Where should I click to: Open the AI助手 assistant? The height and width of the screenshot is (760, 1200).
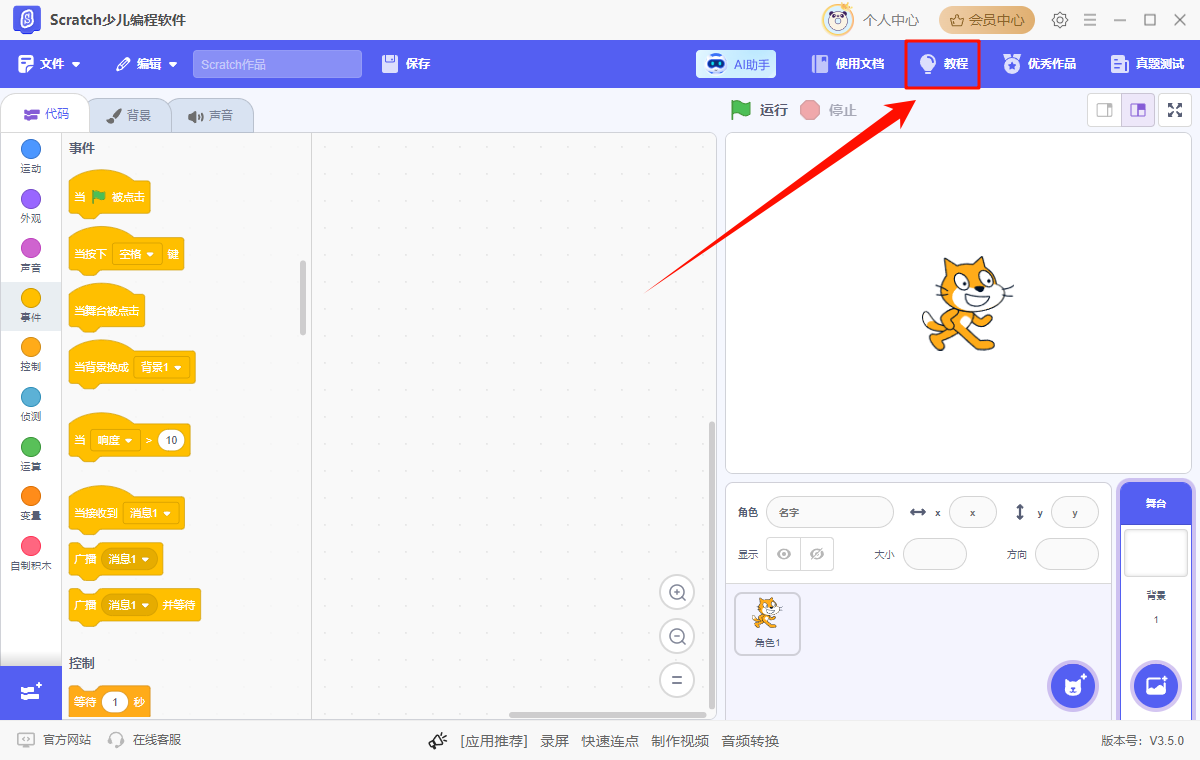coord(736,63)
